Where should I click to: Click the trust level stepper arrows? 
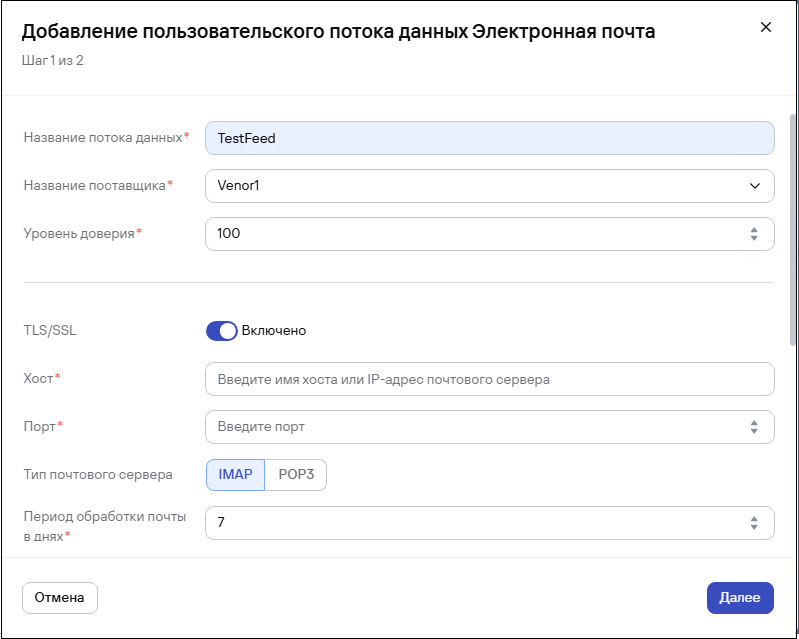pos(754,234)
